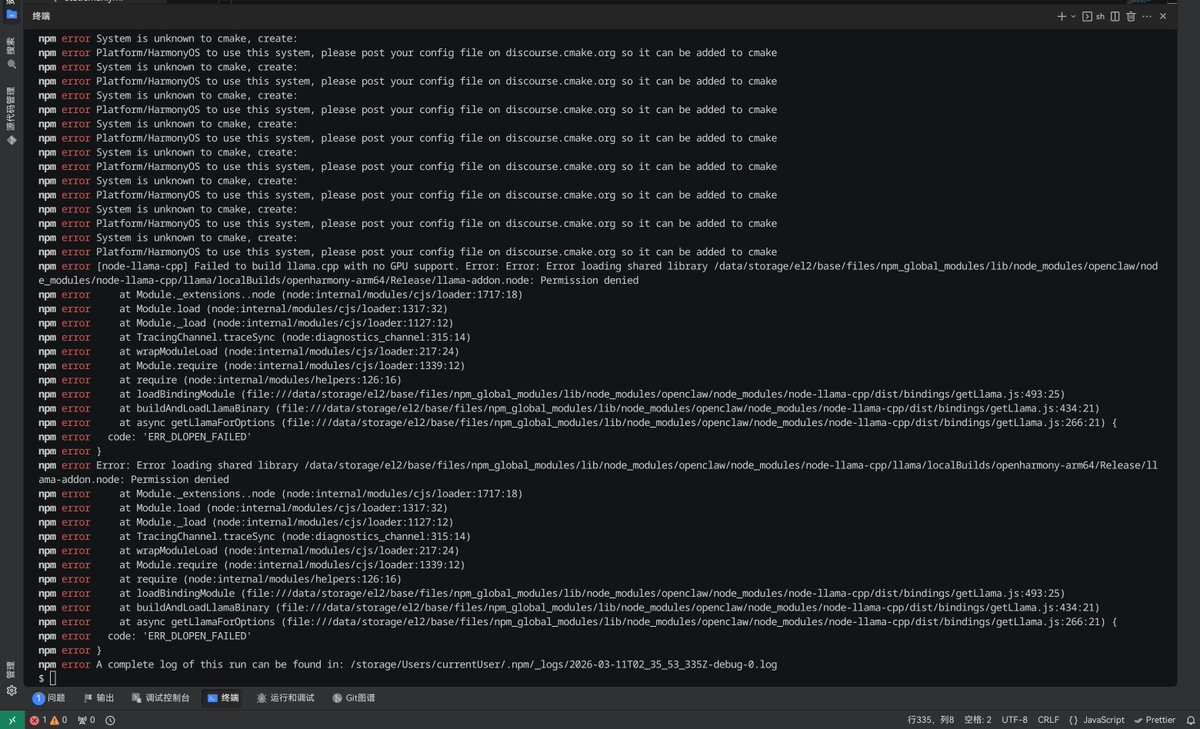Open Source Control icon in sidebar

pyautogui.click(x=11, y=141)
